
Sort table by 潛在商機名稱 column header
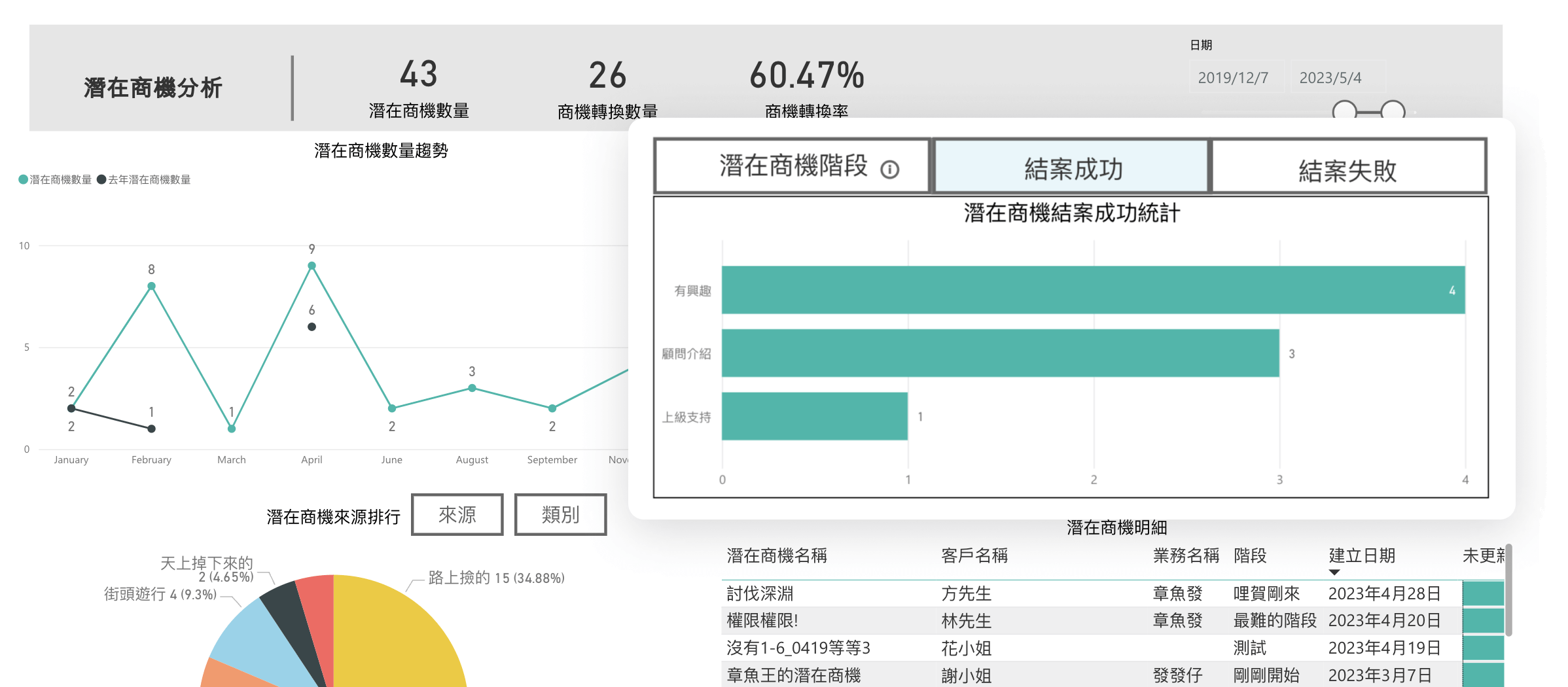pyautogui.click(x=777, y=555)
